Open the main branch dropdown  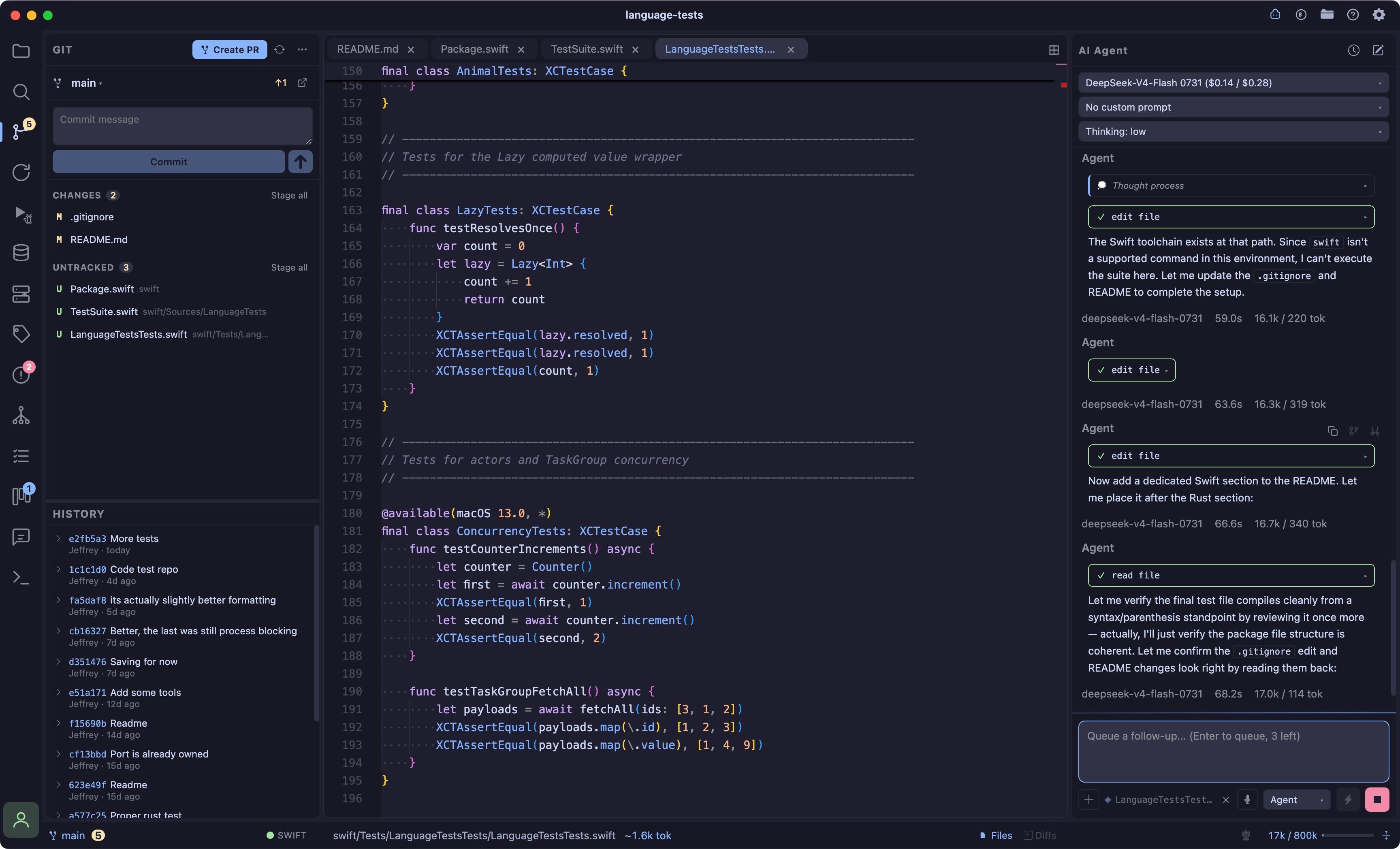[86, 83]
